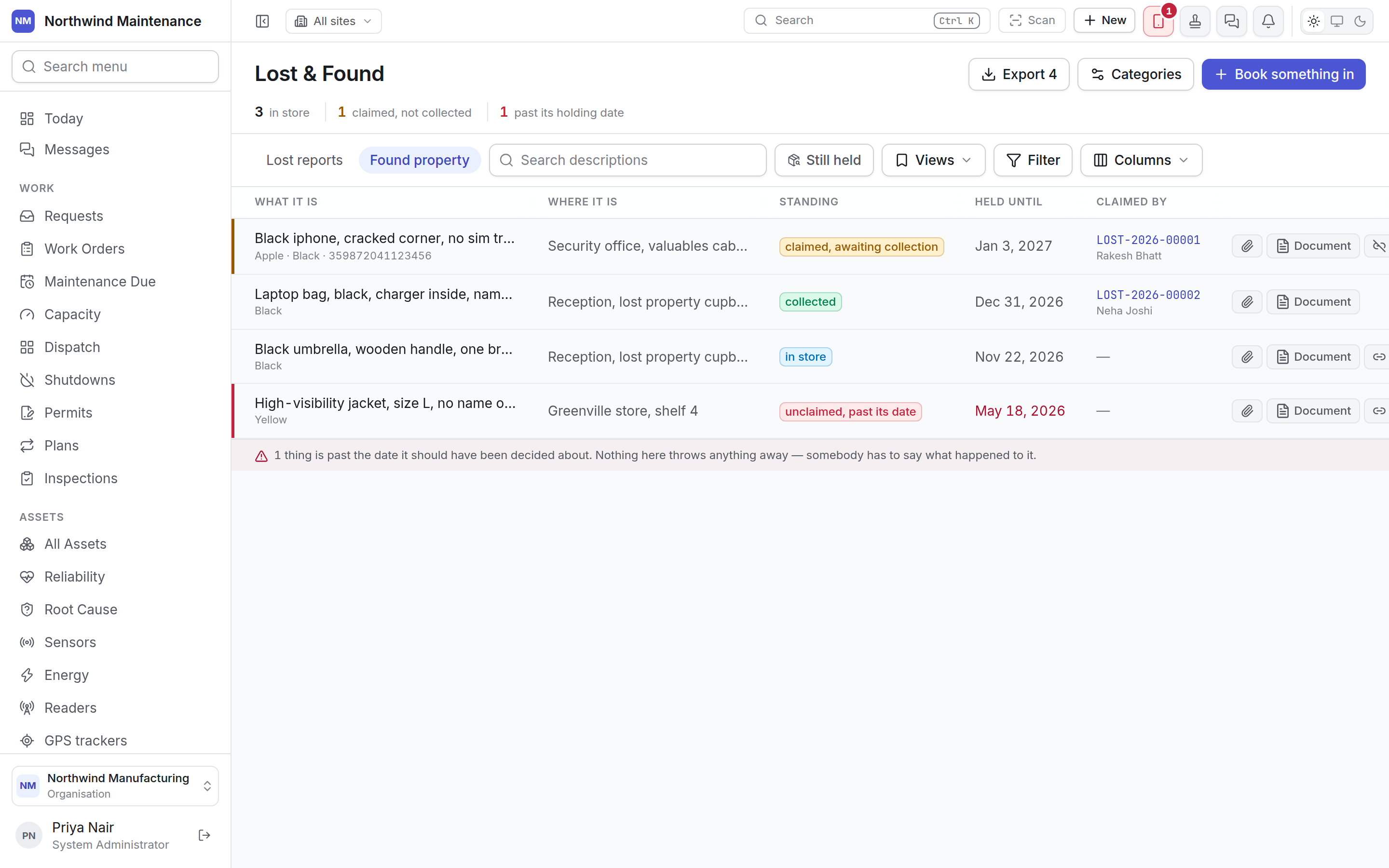Screen dimensions: 1389x868
Task: Link a report to High-visibility jacket row
Action: coord(1378,411)
